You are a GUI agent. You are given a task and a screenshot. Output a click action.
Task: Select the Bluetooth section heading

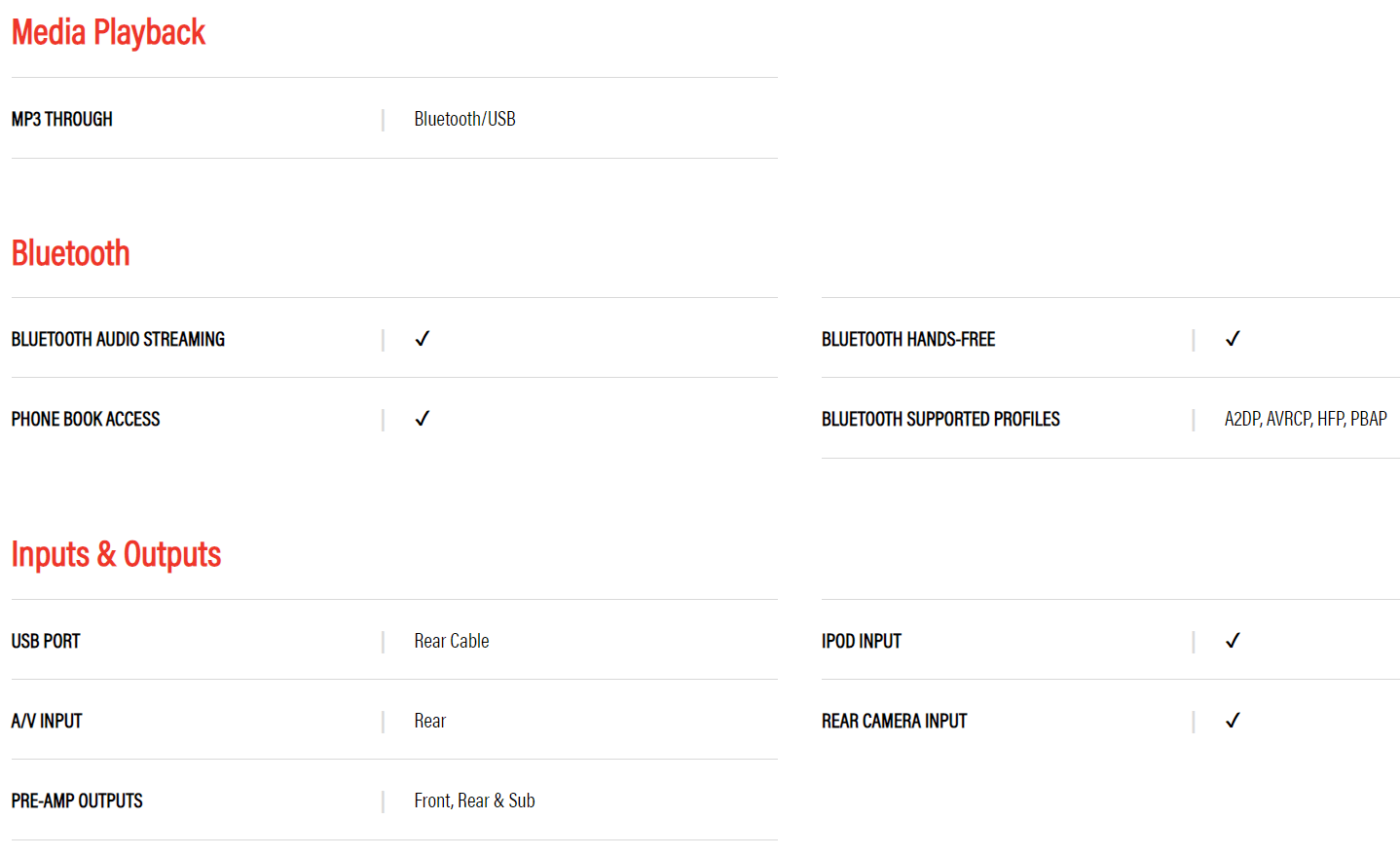click(70, 253)
